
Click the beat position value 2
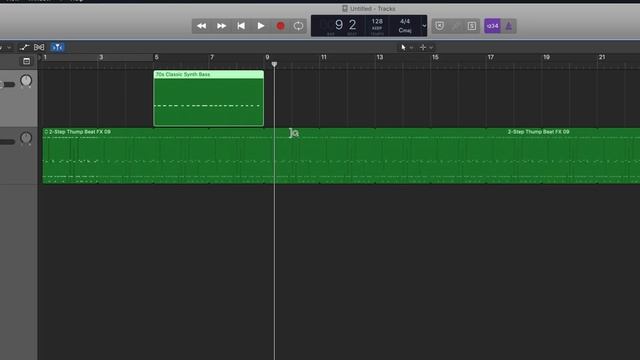(352, 25)
